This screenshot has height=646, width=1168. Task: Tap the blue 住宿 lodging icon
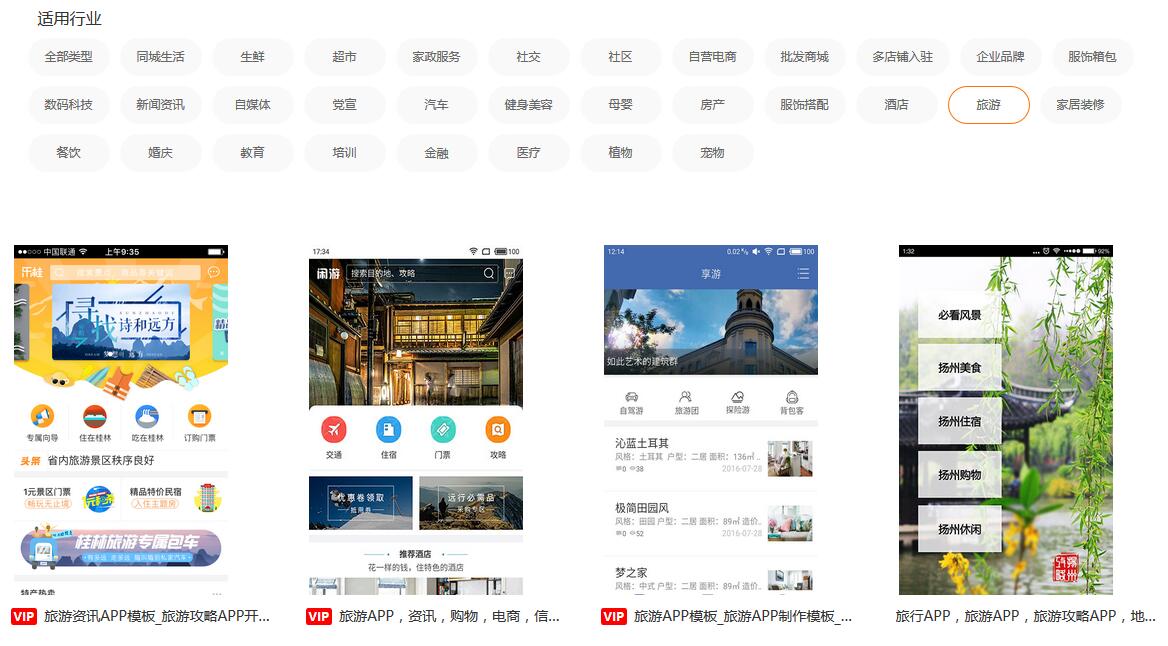tap(388, 430)
